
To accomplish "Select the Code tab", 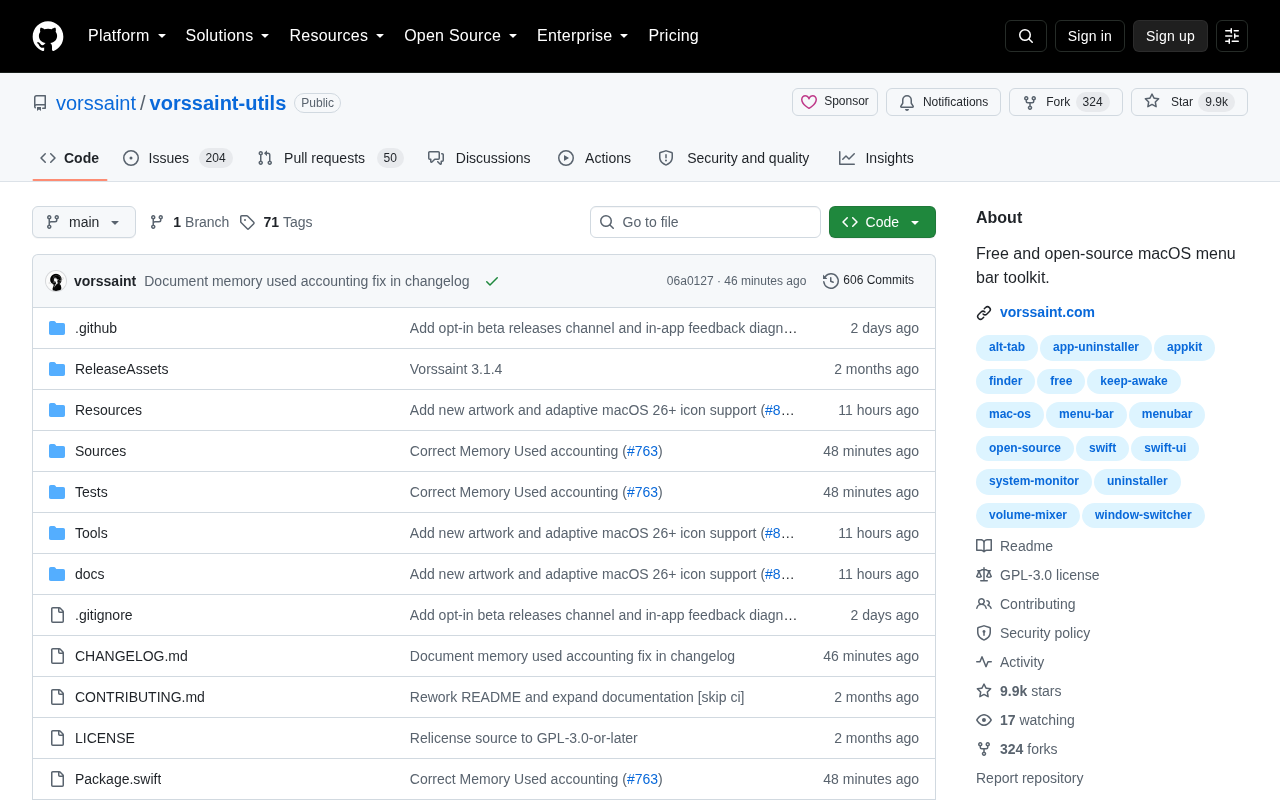I will point(70,158).
